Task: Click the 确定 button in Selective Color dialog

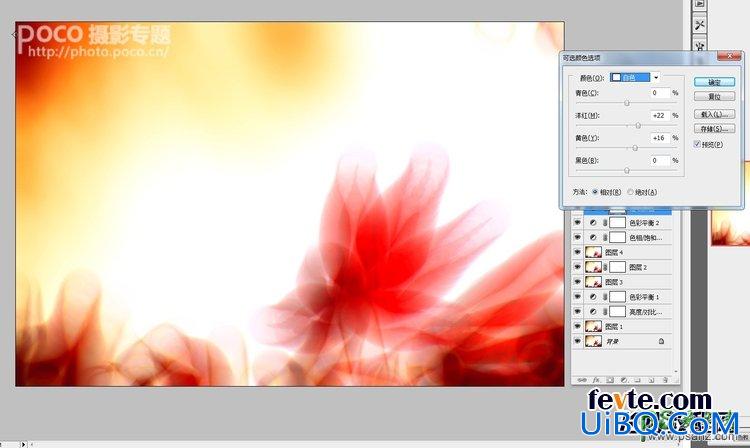Action: (x=714, y=82)
